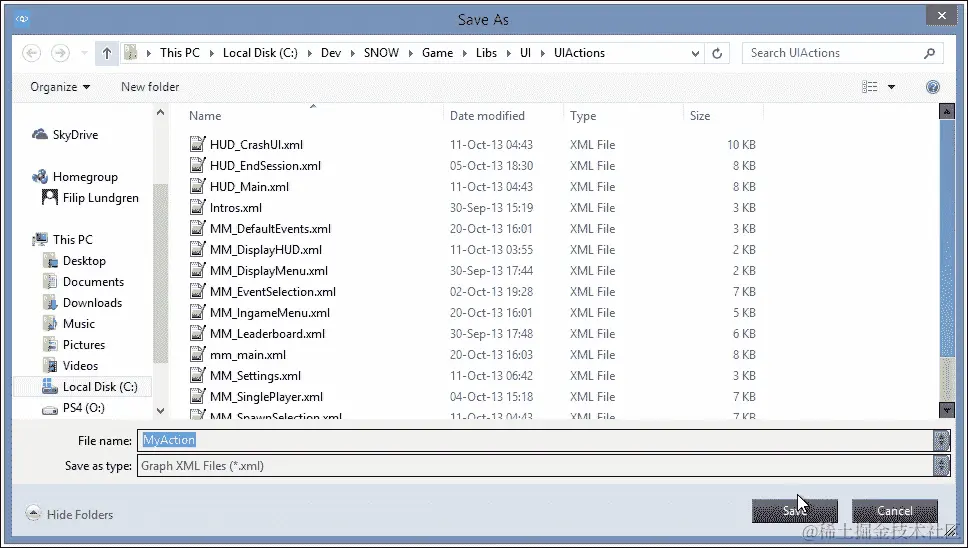Select the HUD_Main.xml file icon
968x548 pixels.
click(x=197, y=186)
